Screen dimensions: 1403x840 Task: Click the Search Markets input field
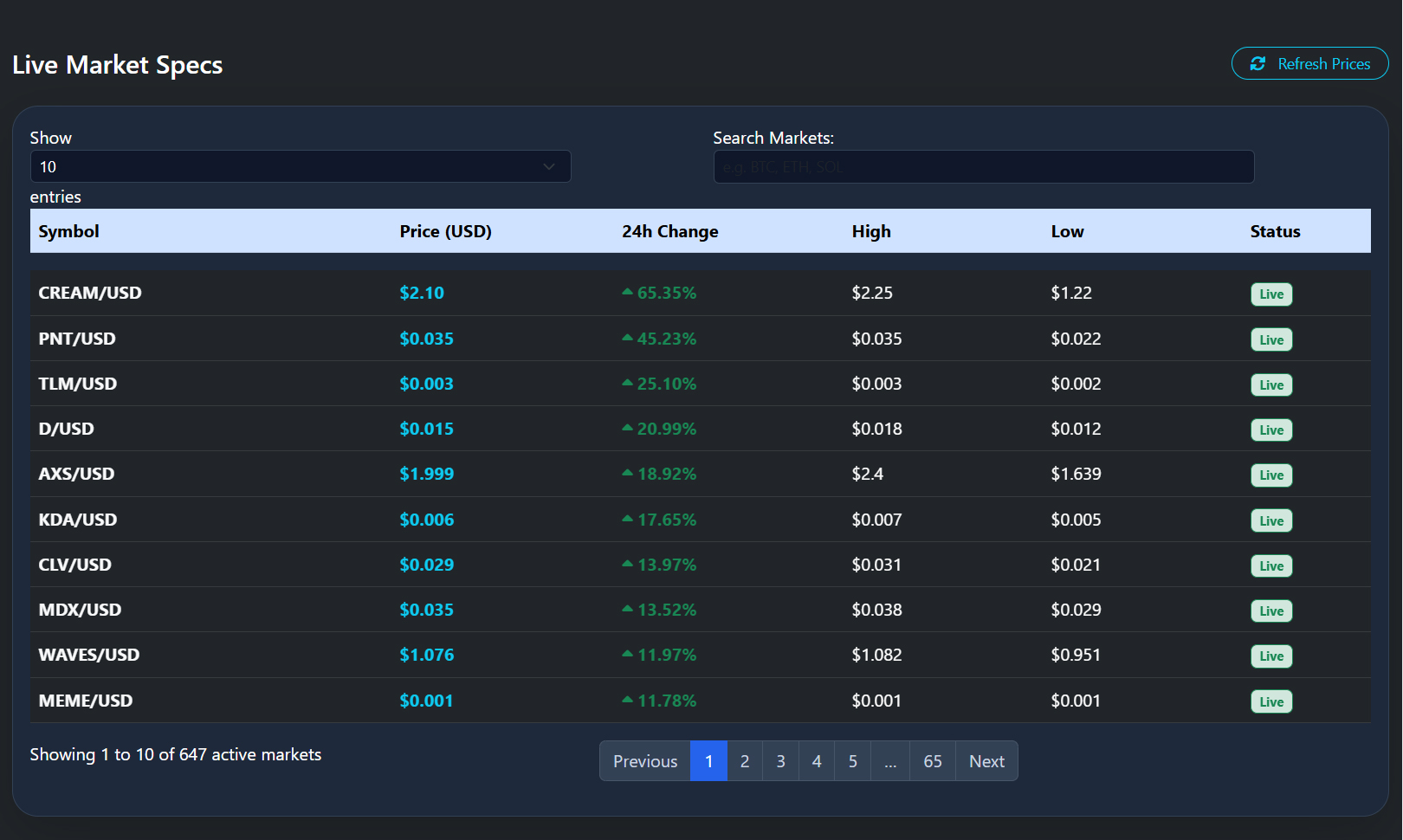pos(983,166)
